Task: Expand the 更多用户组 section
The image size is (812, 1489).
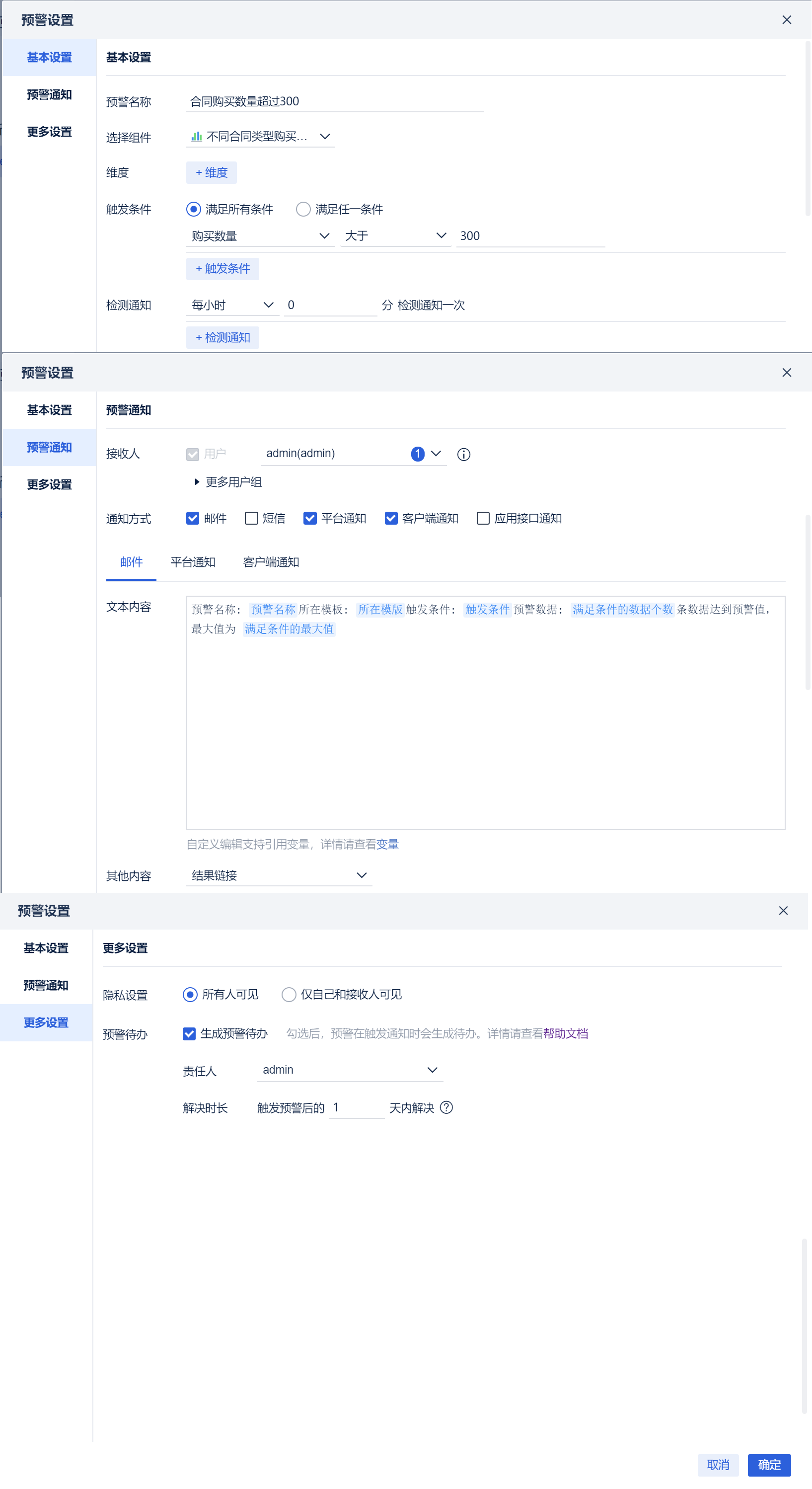Action: pos(227,482)
